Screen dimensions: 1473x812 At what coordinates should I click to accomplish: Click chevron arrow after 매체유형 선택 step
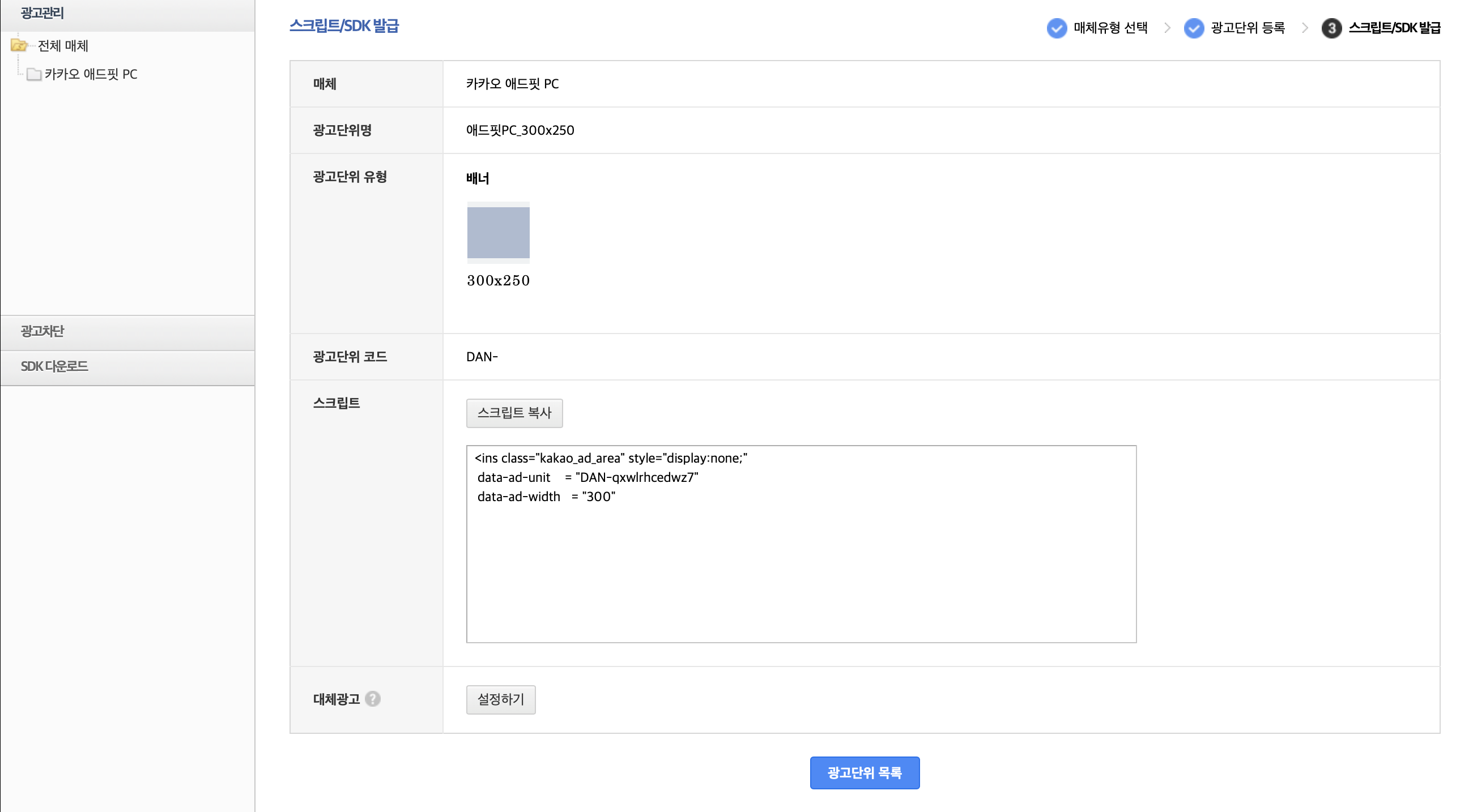tap(1167, 27)
